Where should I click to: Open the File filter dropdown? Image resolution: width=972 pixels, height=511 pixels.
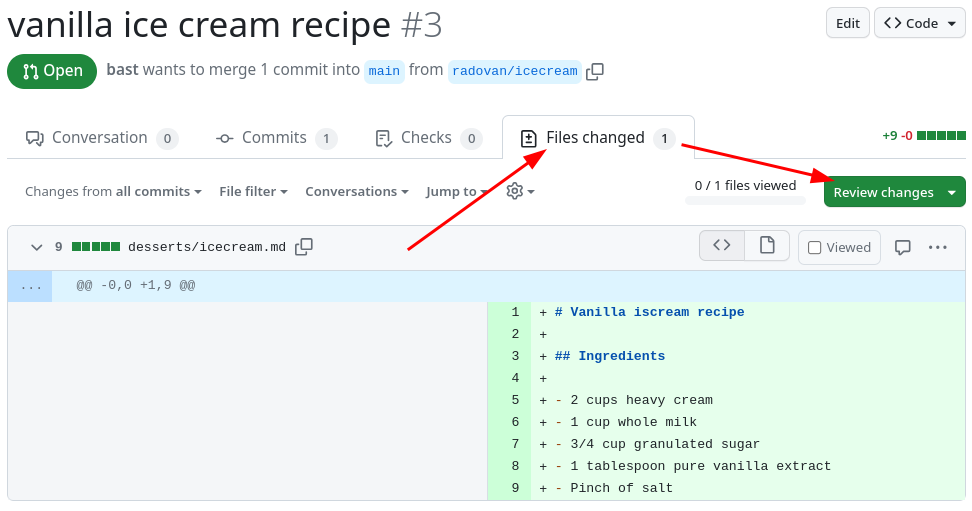tap(253, 191)
